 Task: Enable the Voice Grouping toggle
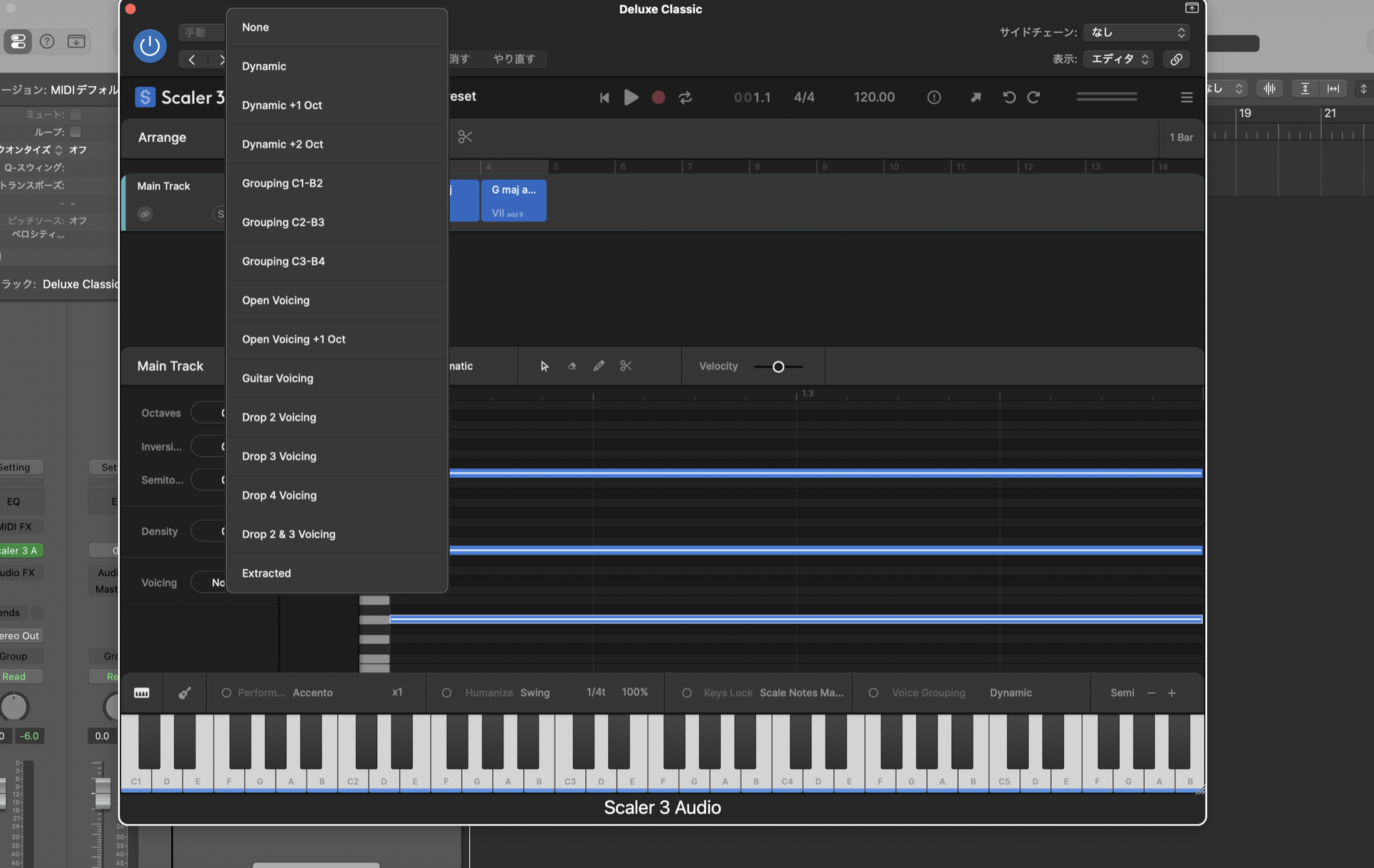874,693
